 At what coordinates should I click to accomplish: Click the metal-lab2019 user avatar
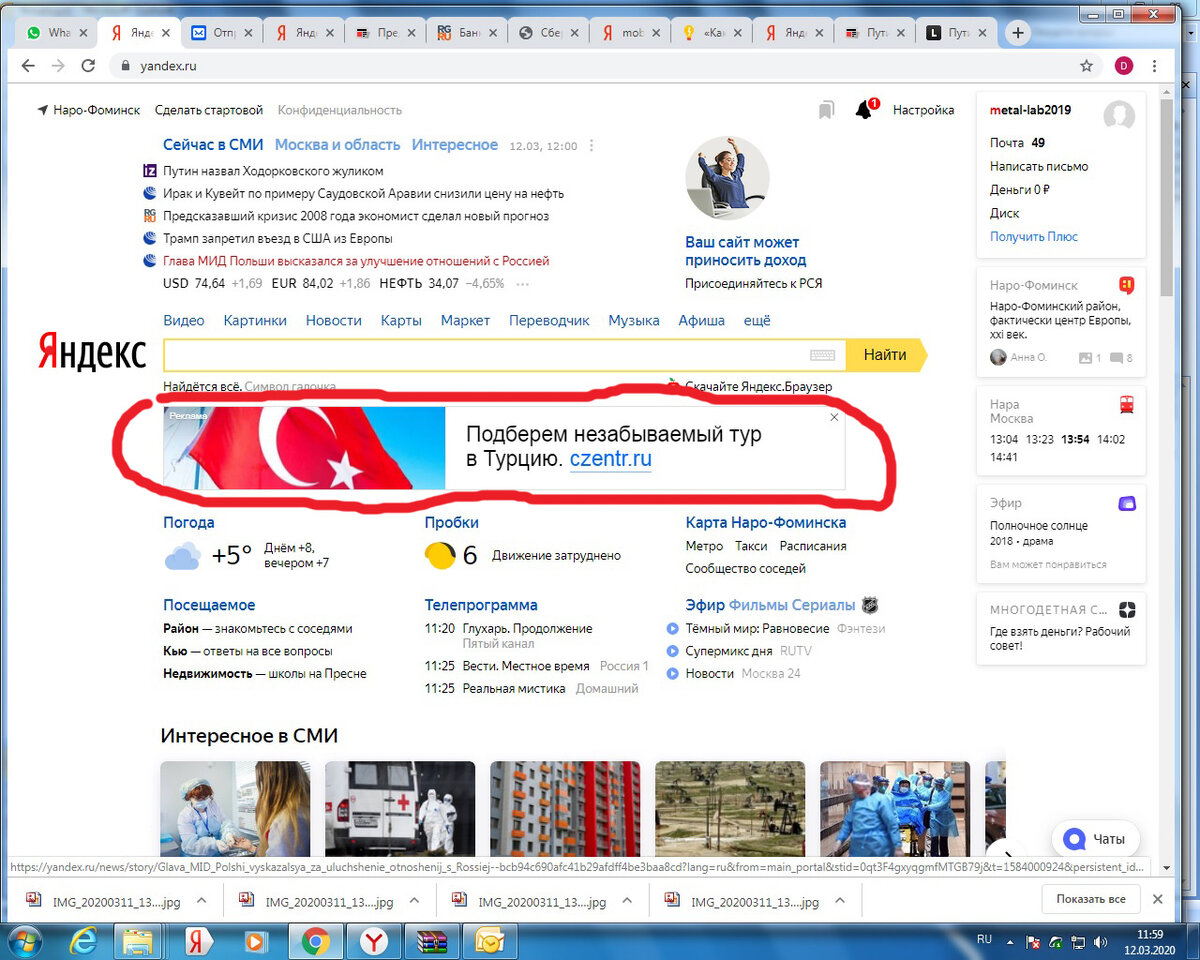click(1119, 115)
